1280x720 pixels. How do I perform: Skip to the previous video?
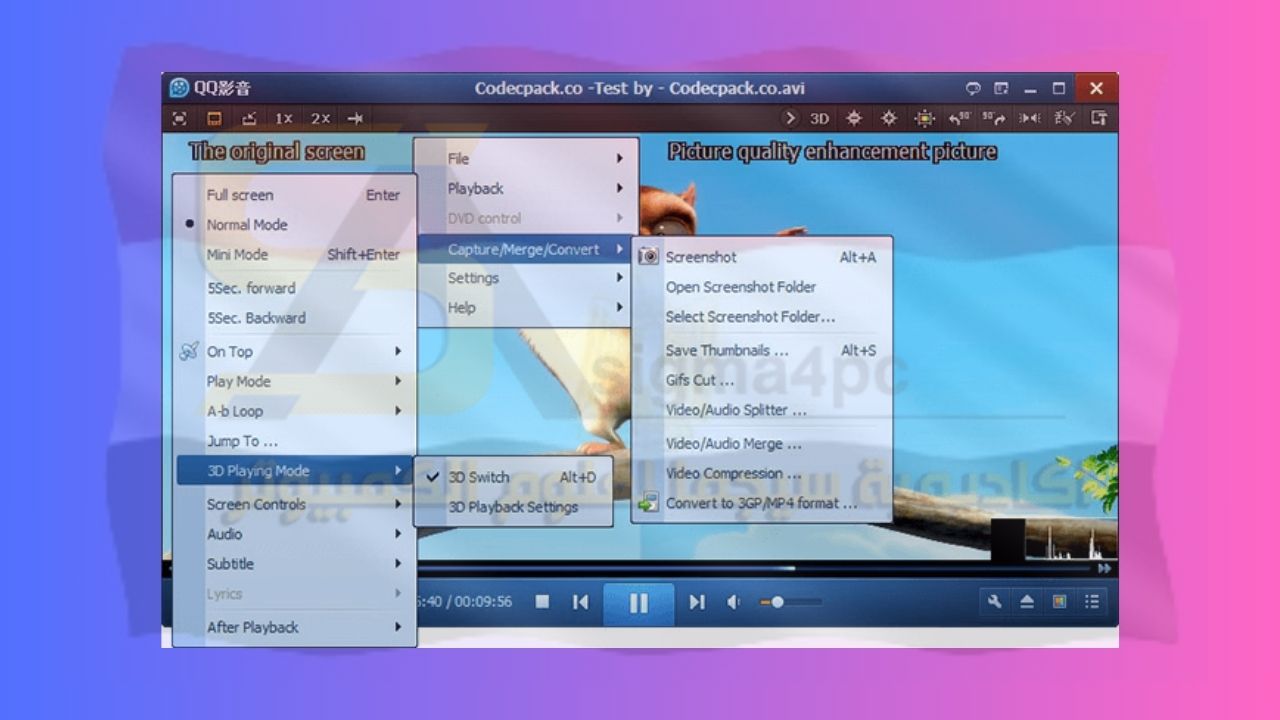coord(580,602)
